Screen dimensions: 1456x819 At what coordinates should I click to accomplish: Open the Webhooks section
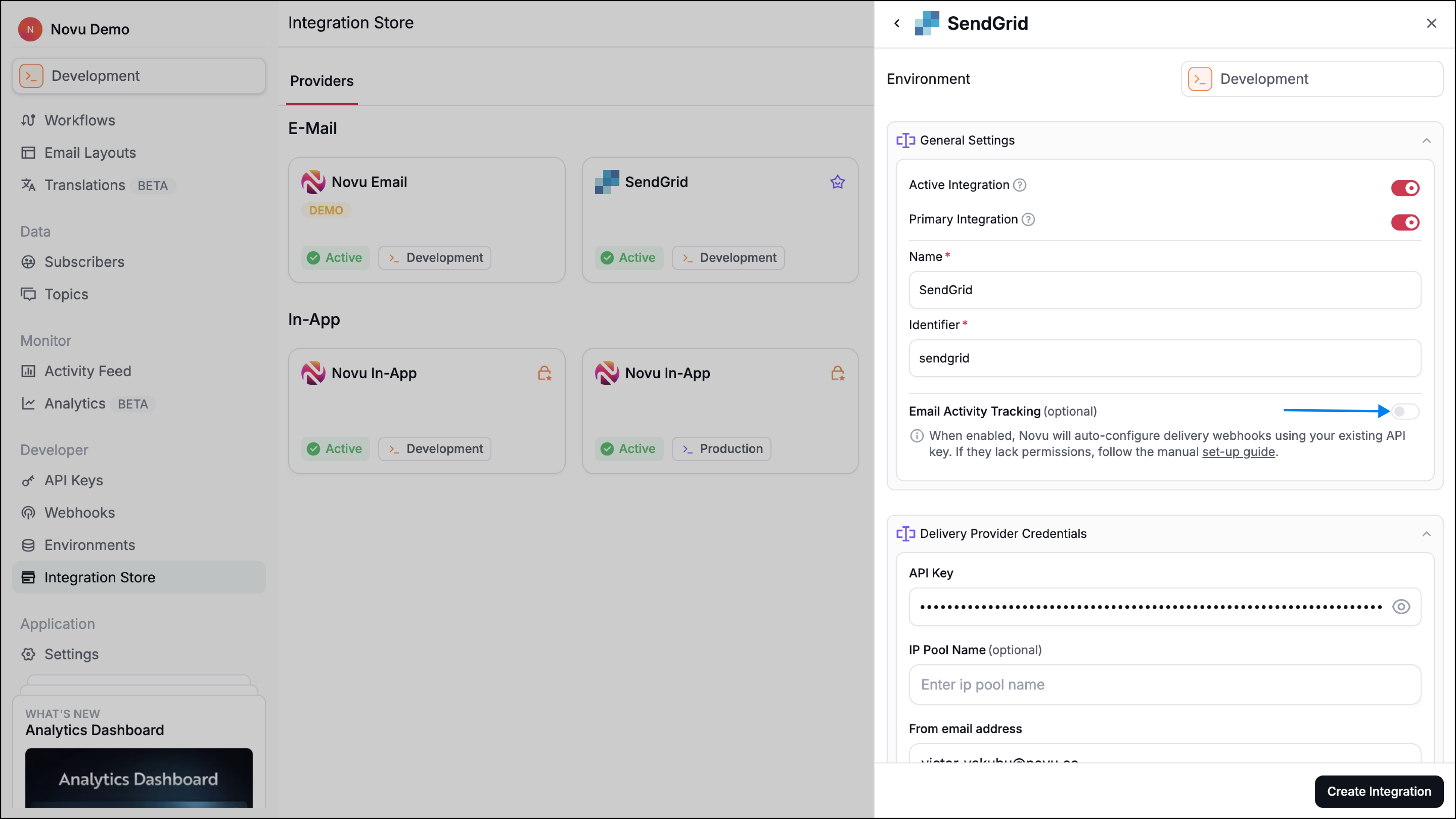[79, 512]
